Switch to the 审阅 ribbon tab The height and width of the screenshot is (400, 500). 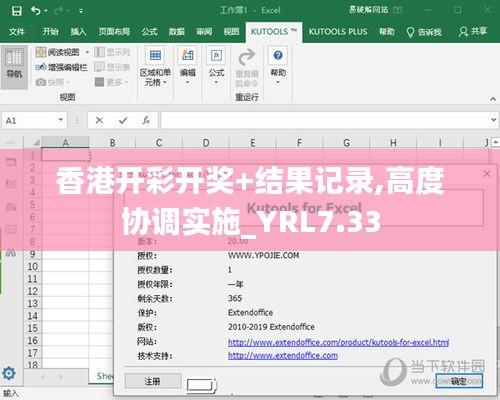204,32
